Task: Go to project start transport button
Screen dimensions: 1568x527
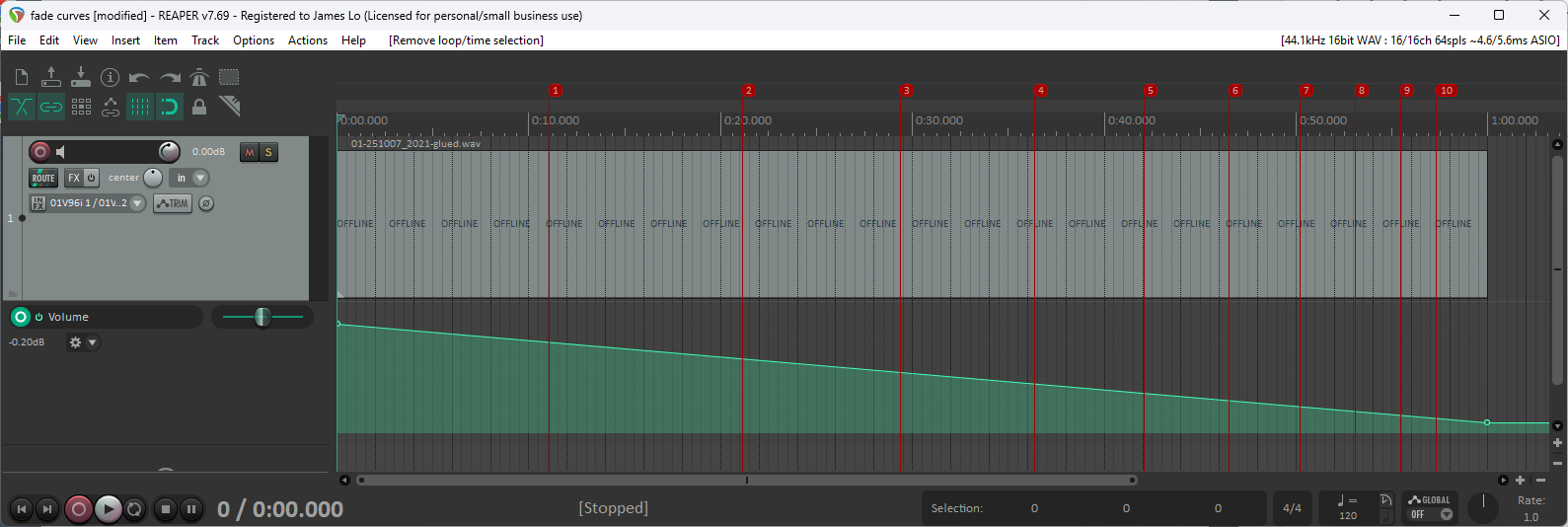Action: [22, 509]
